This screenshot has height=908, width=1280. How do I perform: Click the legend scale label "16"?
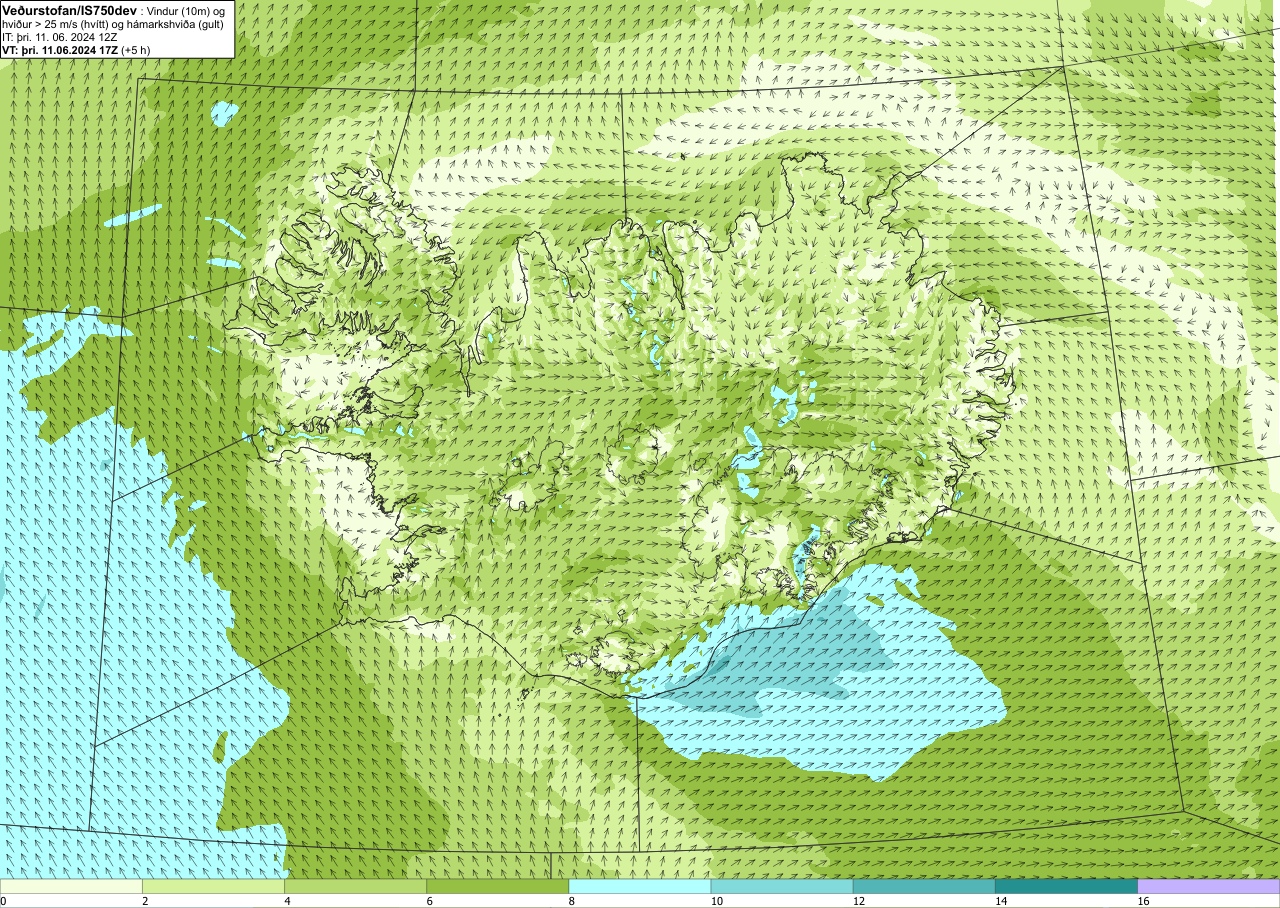(x=1143, y=901)
